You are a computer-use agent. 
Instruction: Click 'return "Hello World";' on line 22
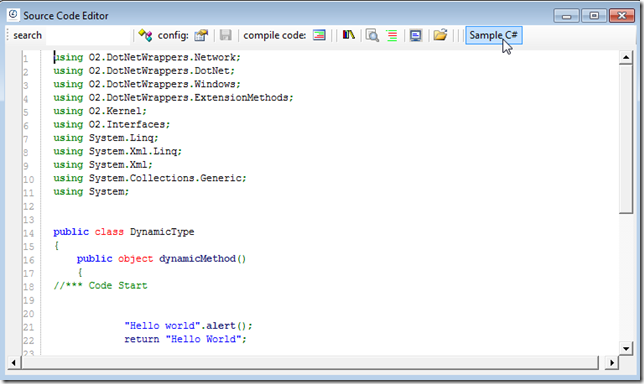pos(186,339)
